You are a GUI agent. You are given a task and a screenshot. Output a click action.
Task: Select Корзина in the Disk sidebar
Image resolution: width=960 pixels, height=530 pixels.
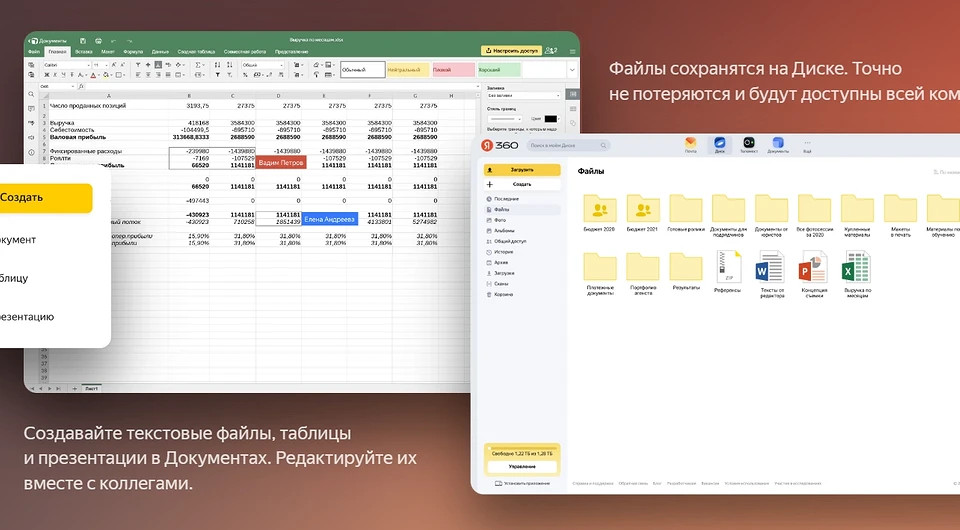[x=502, y=295]
